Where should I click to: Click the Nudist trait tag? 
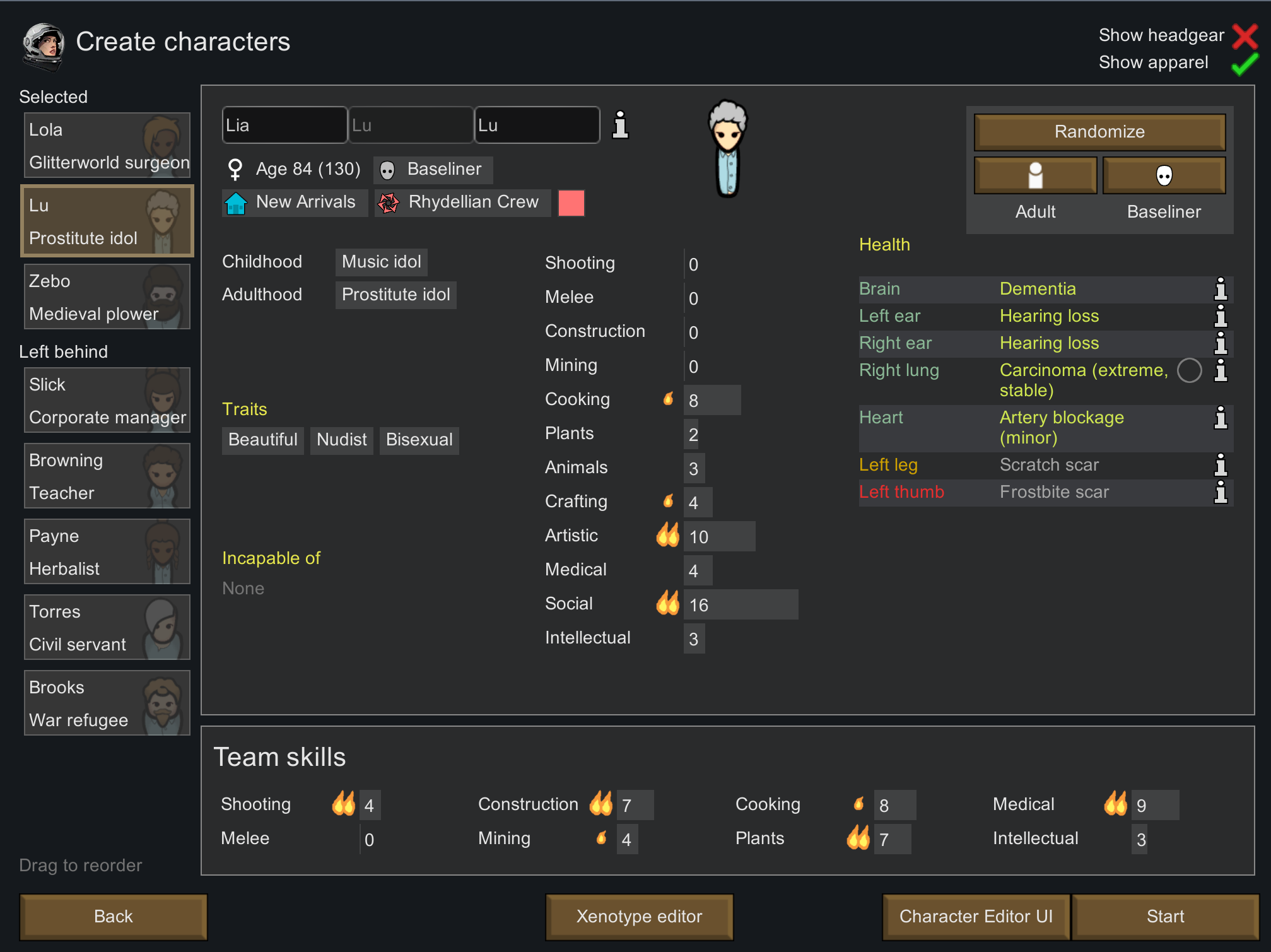point(342,440)
